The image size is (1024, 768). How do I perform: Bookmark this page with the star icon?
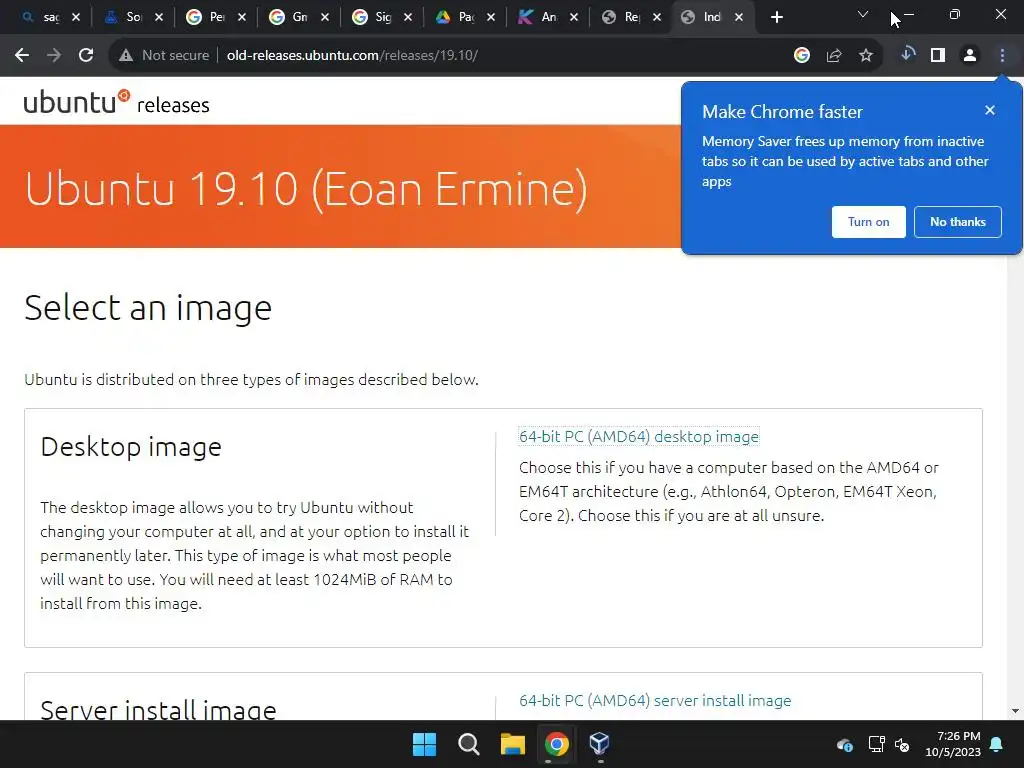(866, 56)
